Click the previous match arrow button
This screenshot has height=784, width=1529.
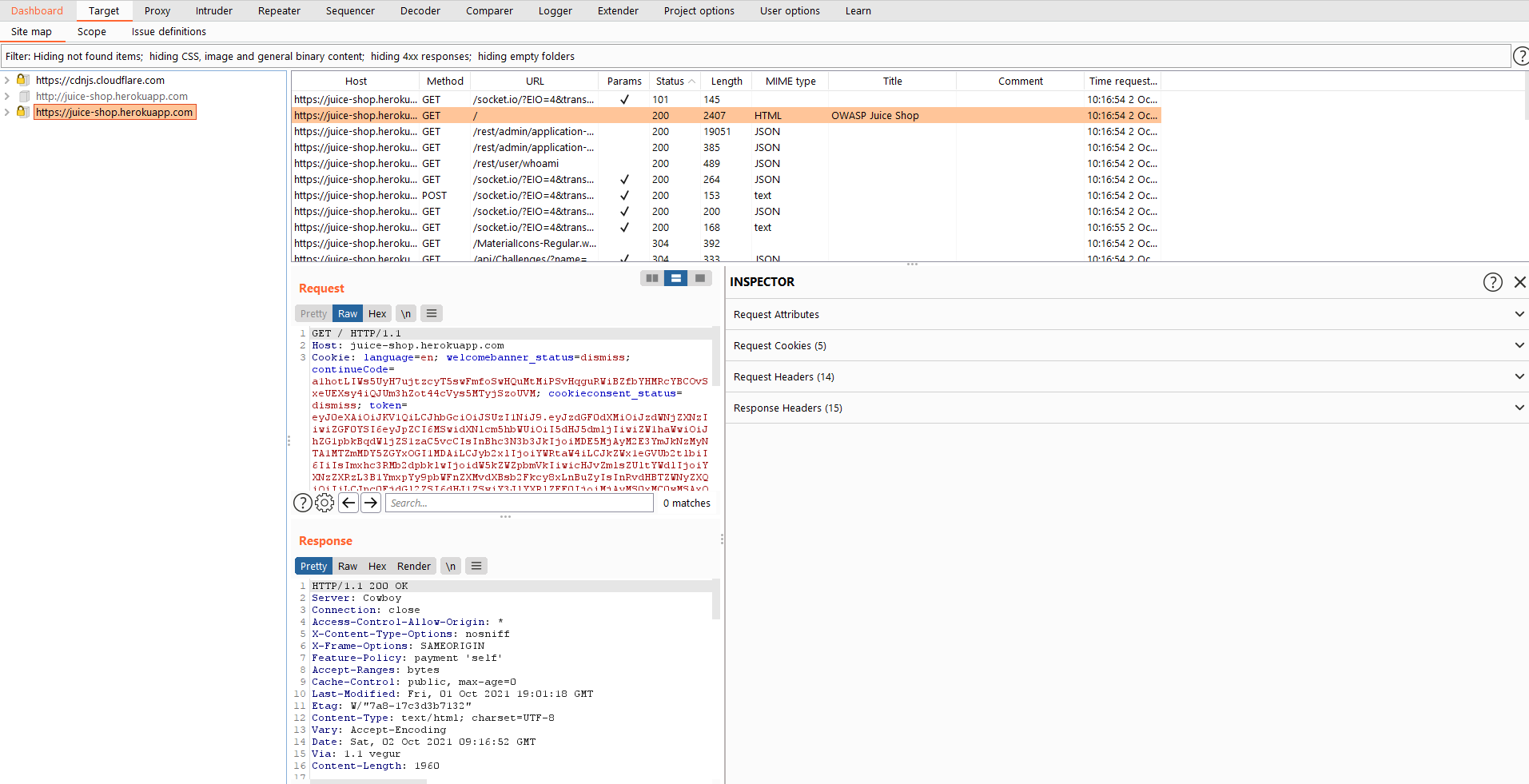tap(348, 503)
